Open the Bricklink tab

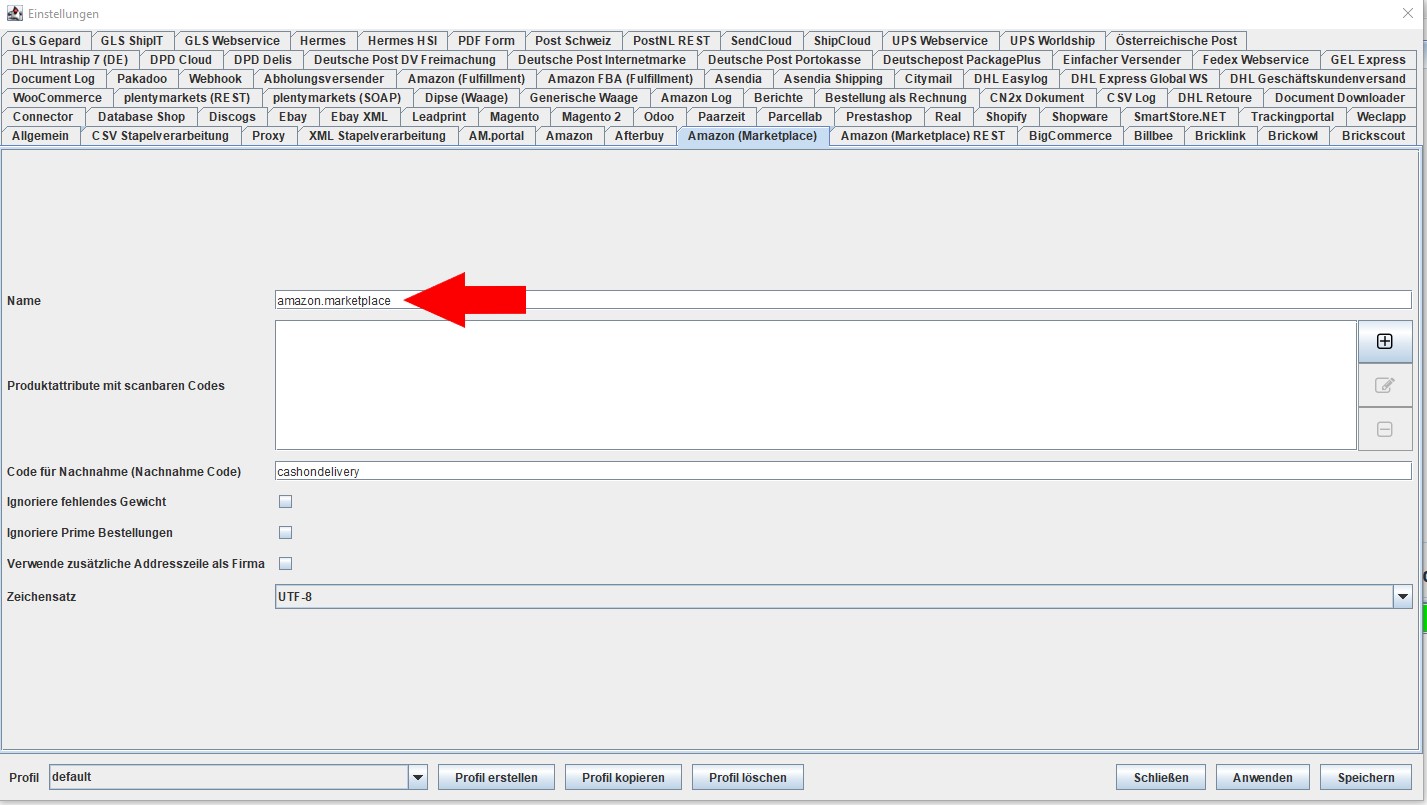pyautogui.click(x=1220, y=136)
